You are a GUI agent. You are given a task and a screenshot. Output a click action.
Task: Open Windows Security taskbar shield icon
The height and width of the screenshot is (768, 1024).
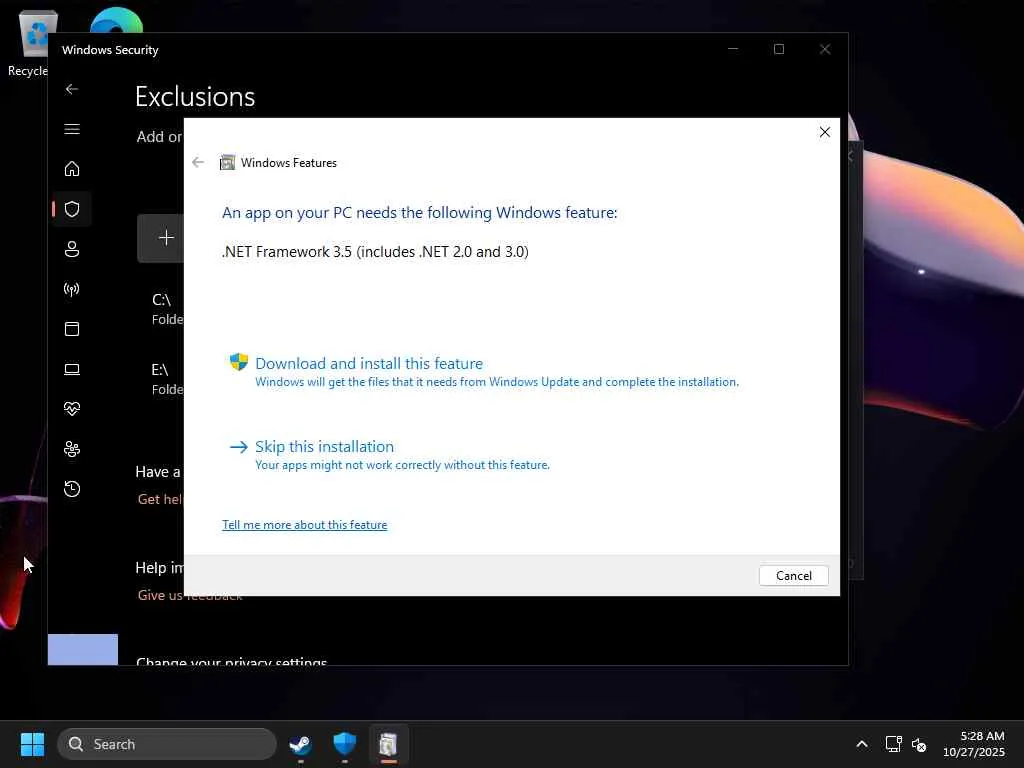[x=345, y=744]
